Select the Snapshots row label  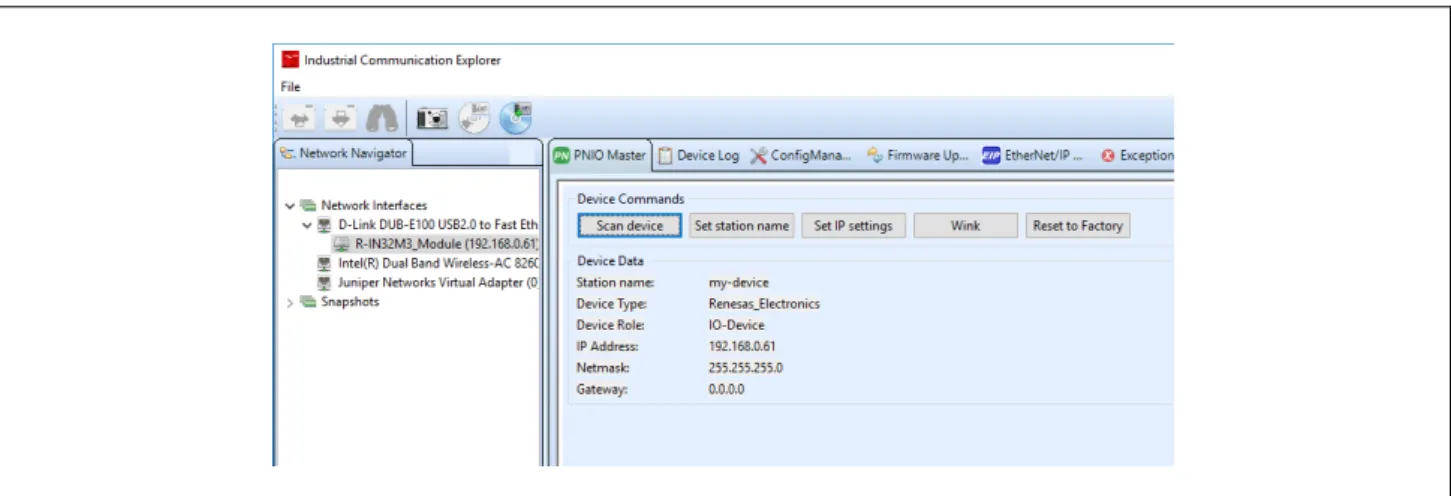click(350, 302)
